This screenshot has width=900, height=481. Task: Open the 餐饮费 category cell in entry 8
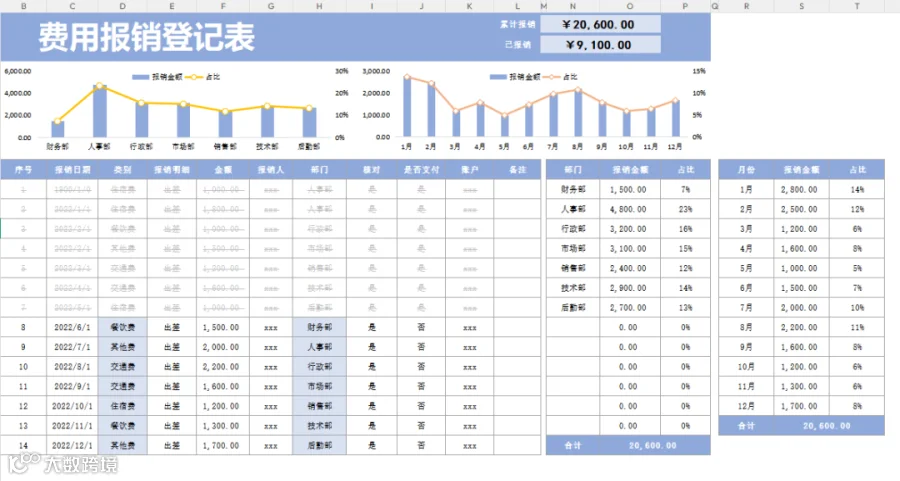123,327
